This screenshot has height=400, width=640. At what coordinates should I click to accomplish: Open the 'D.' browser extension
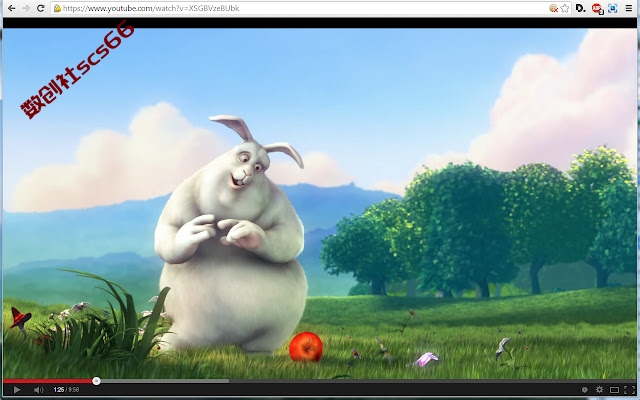580,8
